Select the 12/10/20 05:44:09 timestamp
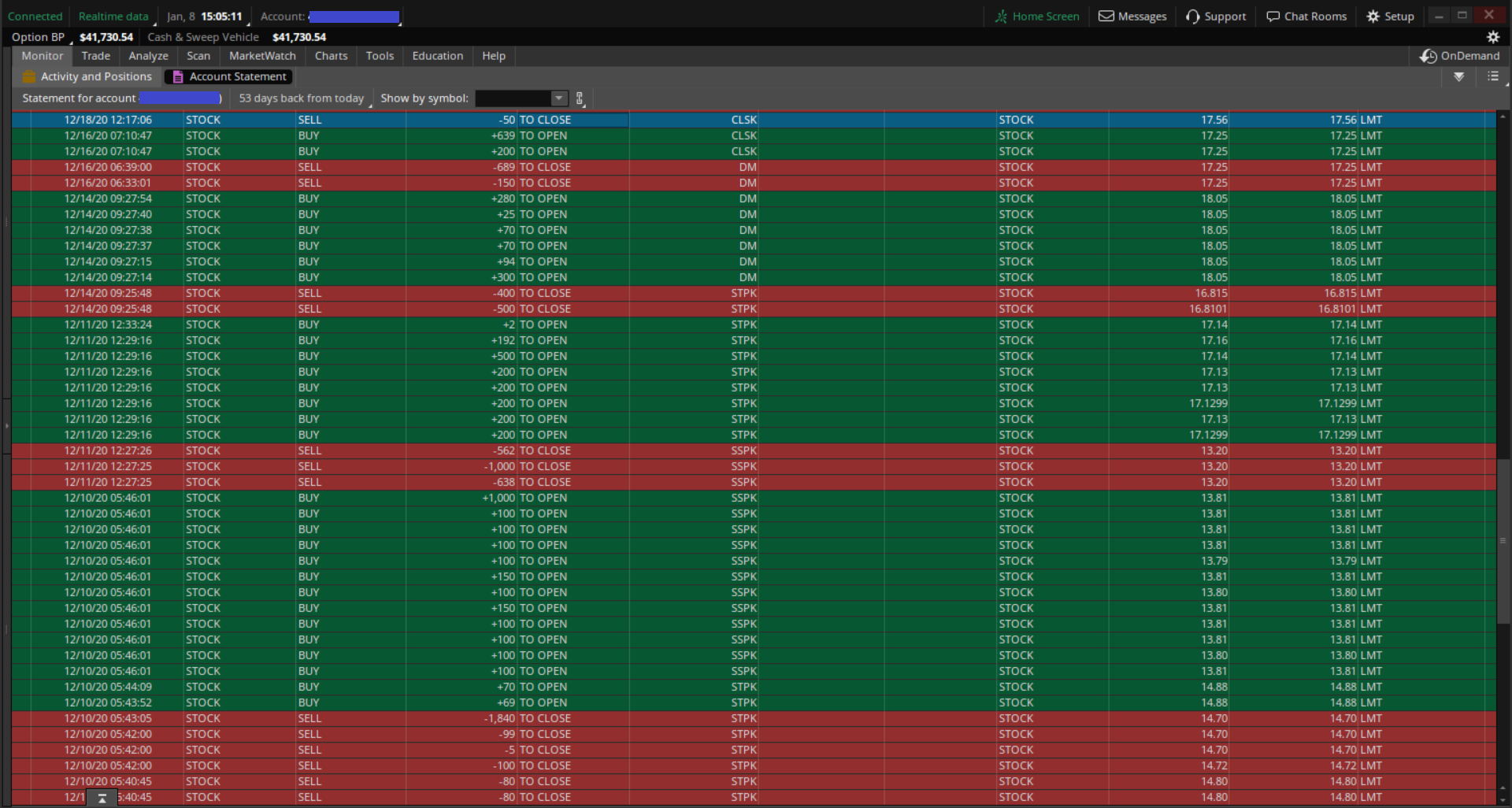Screen dimensions: 1512x808 click(109, 687)
